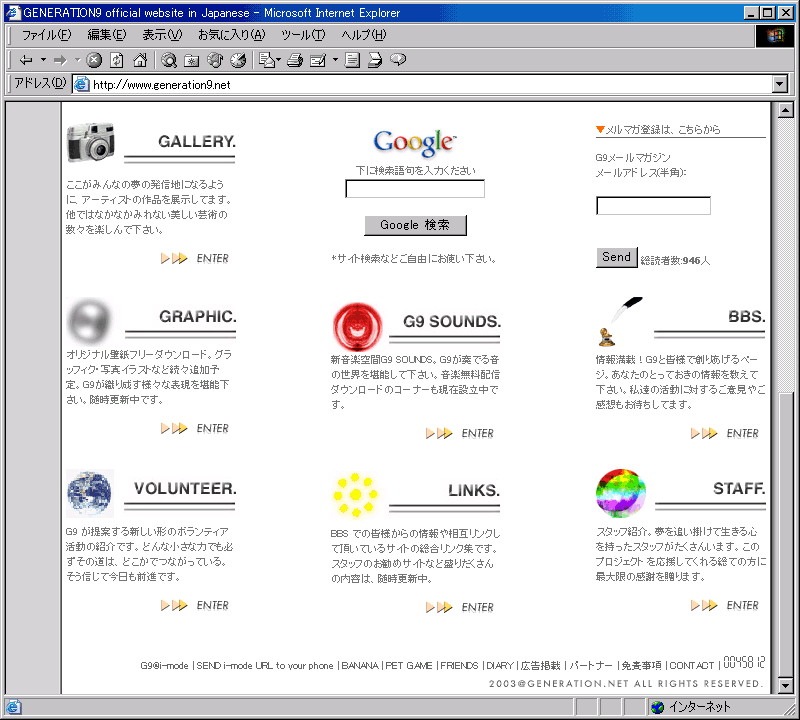Click the vertical scrollbar down arrow
The width and height of the screenshot is (800, 720).
(786, 685)
